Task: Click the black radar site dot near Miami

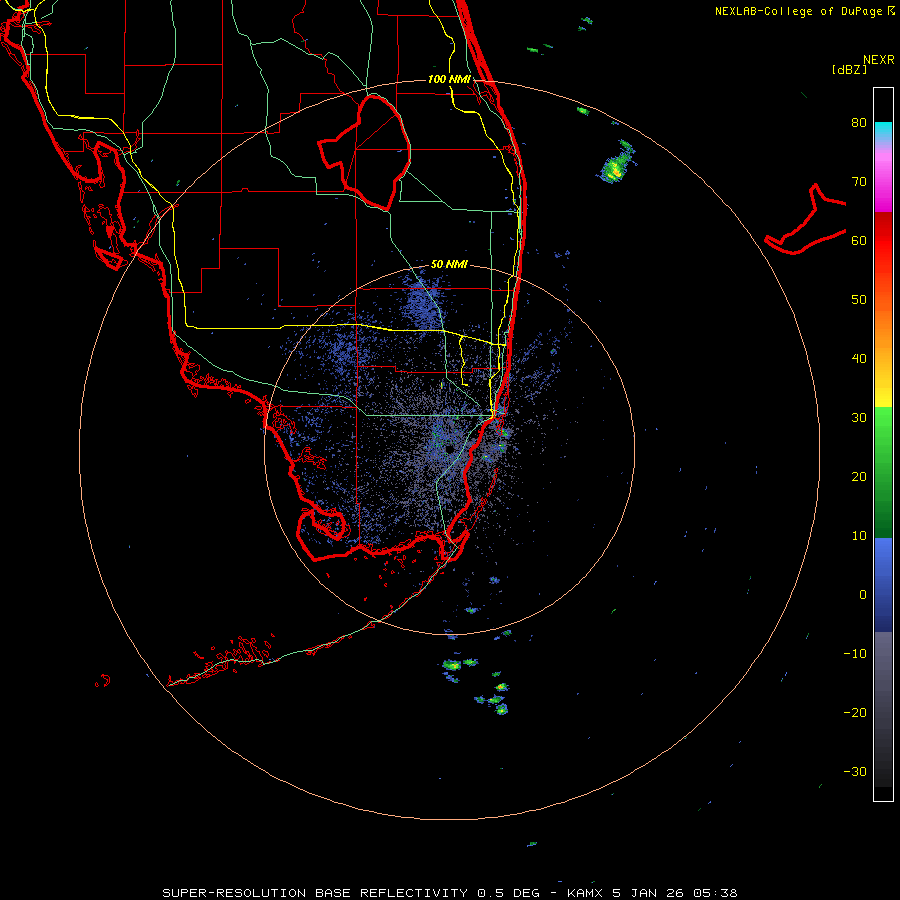Action: 449,449
